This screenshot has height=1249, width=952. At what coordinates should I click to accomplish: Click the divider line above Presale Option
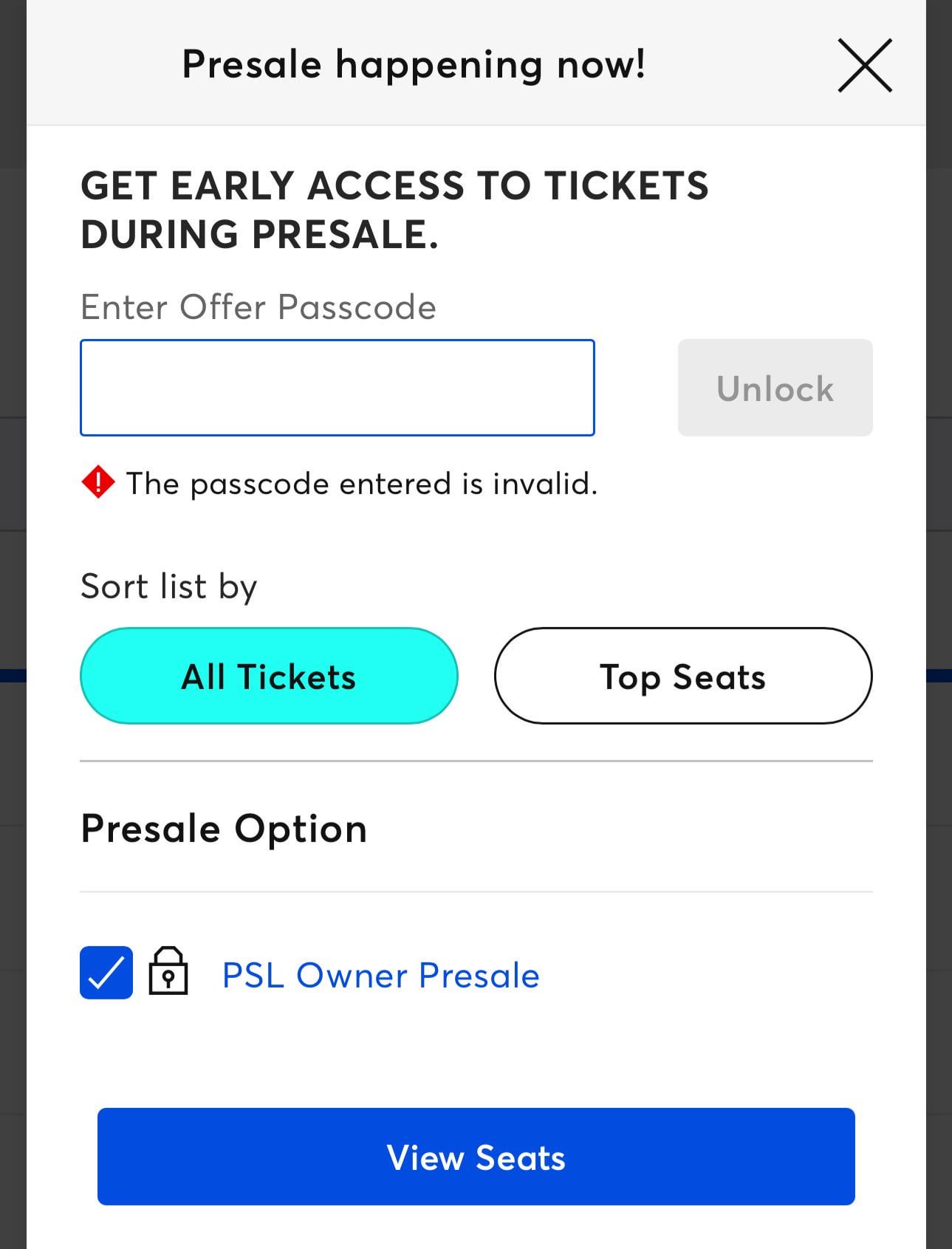tap(476, 761)
